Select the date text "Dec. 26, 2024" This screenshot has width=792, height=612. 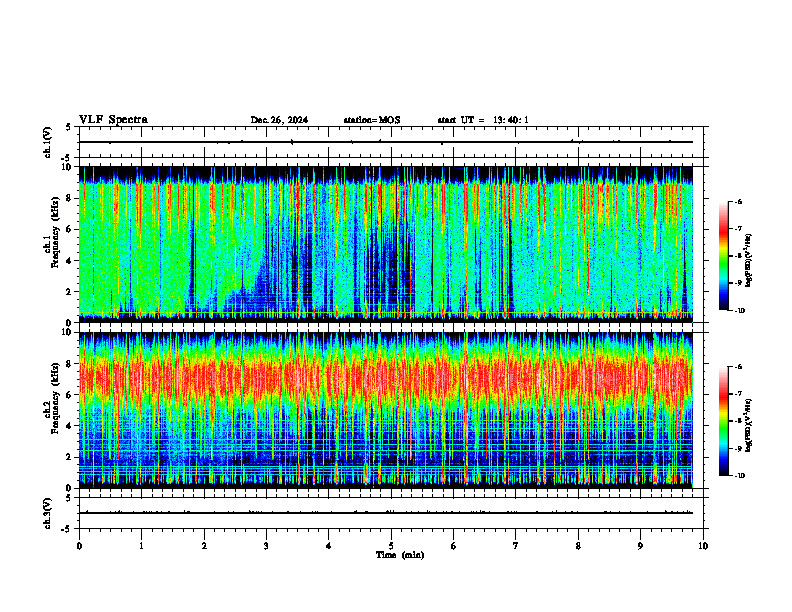(x=279, y=120)
